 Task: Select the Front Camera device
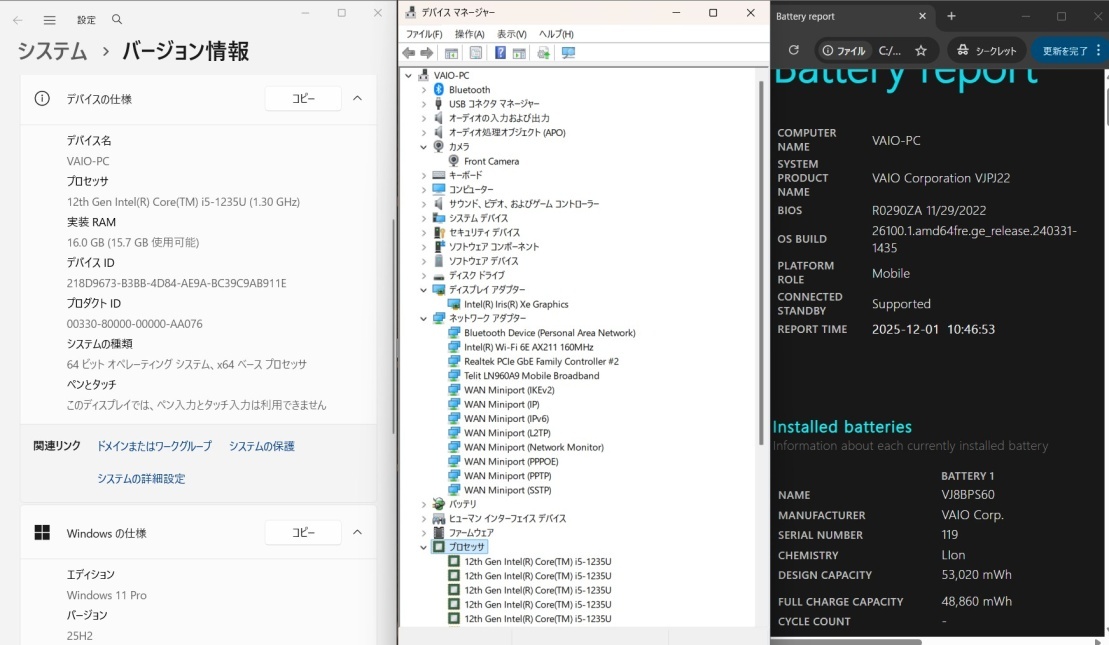pos(492,161)
